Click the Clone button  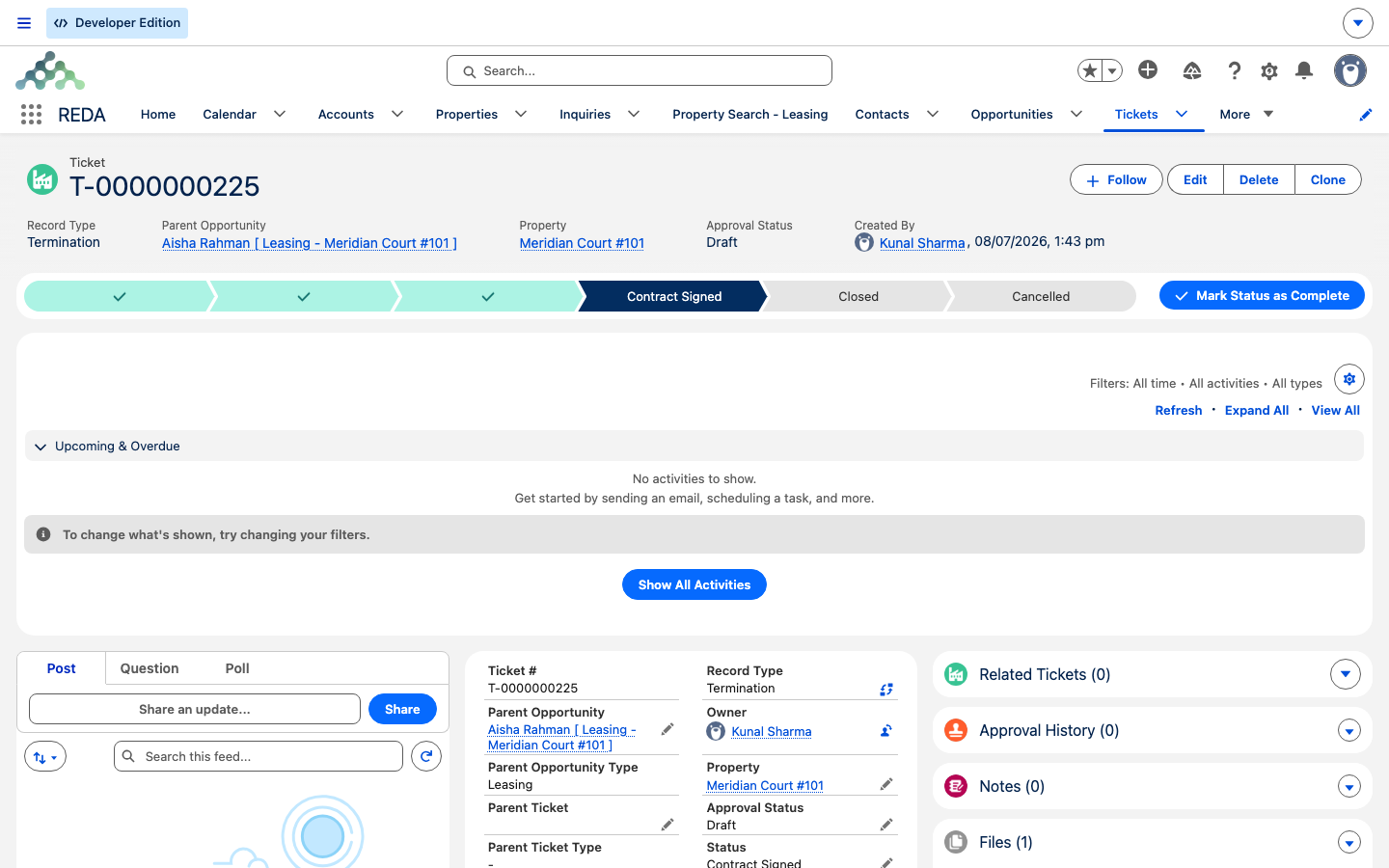coord(1328,180)
